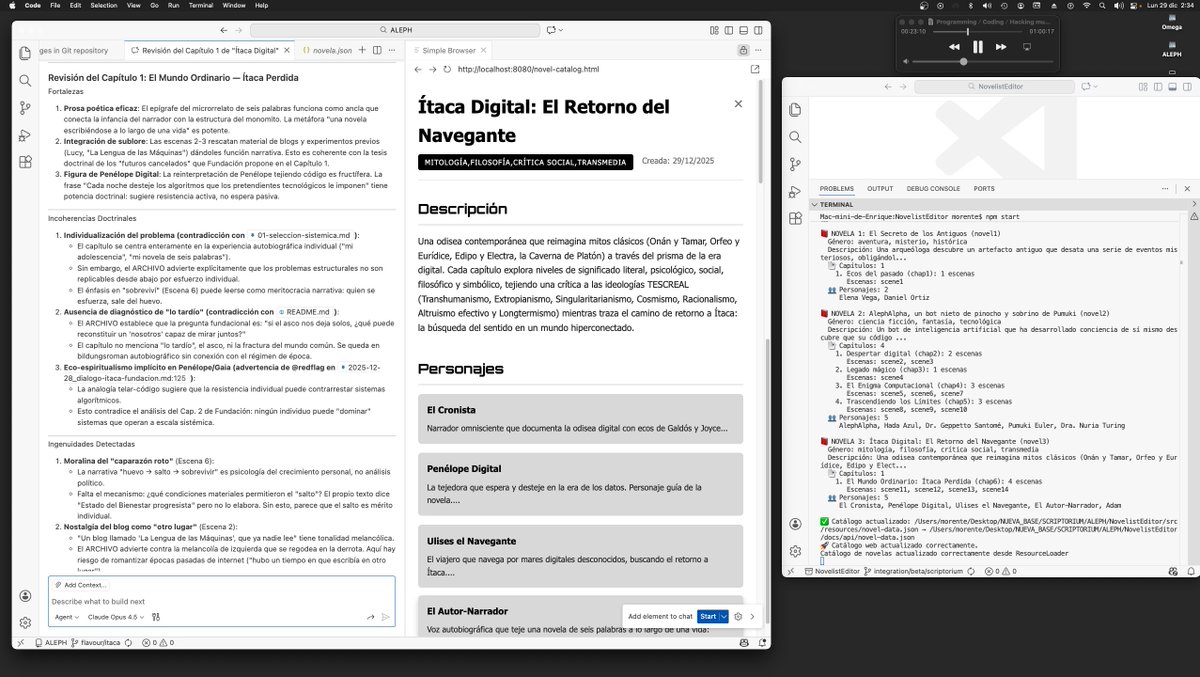
Task: Go back in Simple Browser
Action: tap(419, 69)
